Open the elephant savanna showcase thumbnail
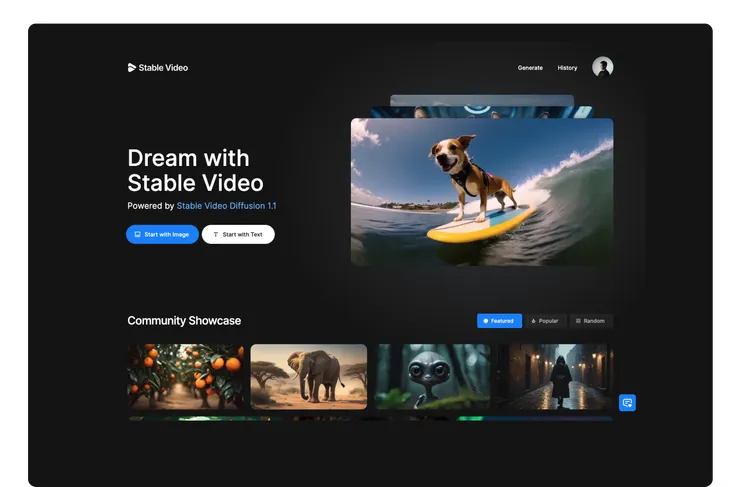Image resolution: width=740 pixels, height=487 pixels. click(309, 377)
